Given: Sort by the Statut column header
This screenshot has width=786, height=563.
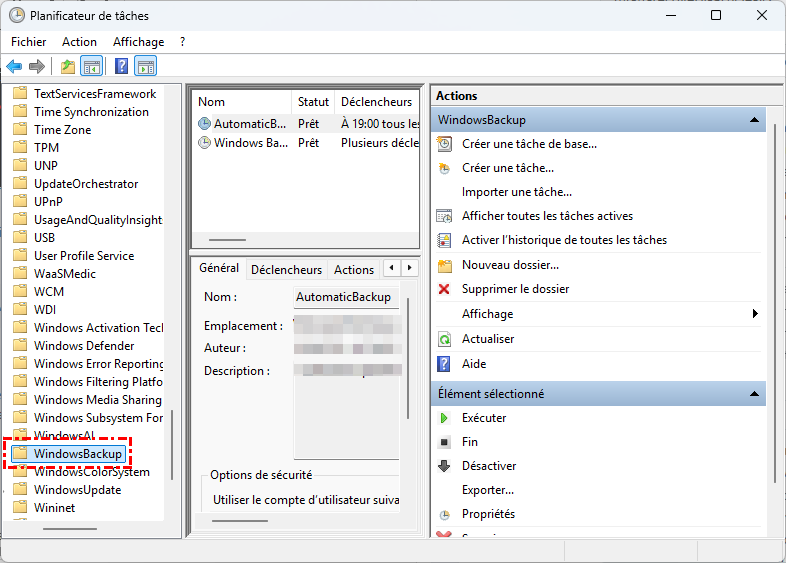Looking at the screenshot, I should click(313, 102).
